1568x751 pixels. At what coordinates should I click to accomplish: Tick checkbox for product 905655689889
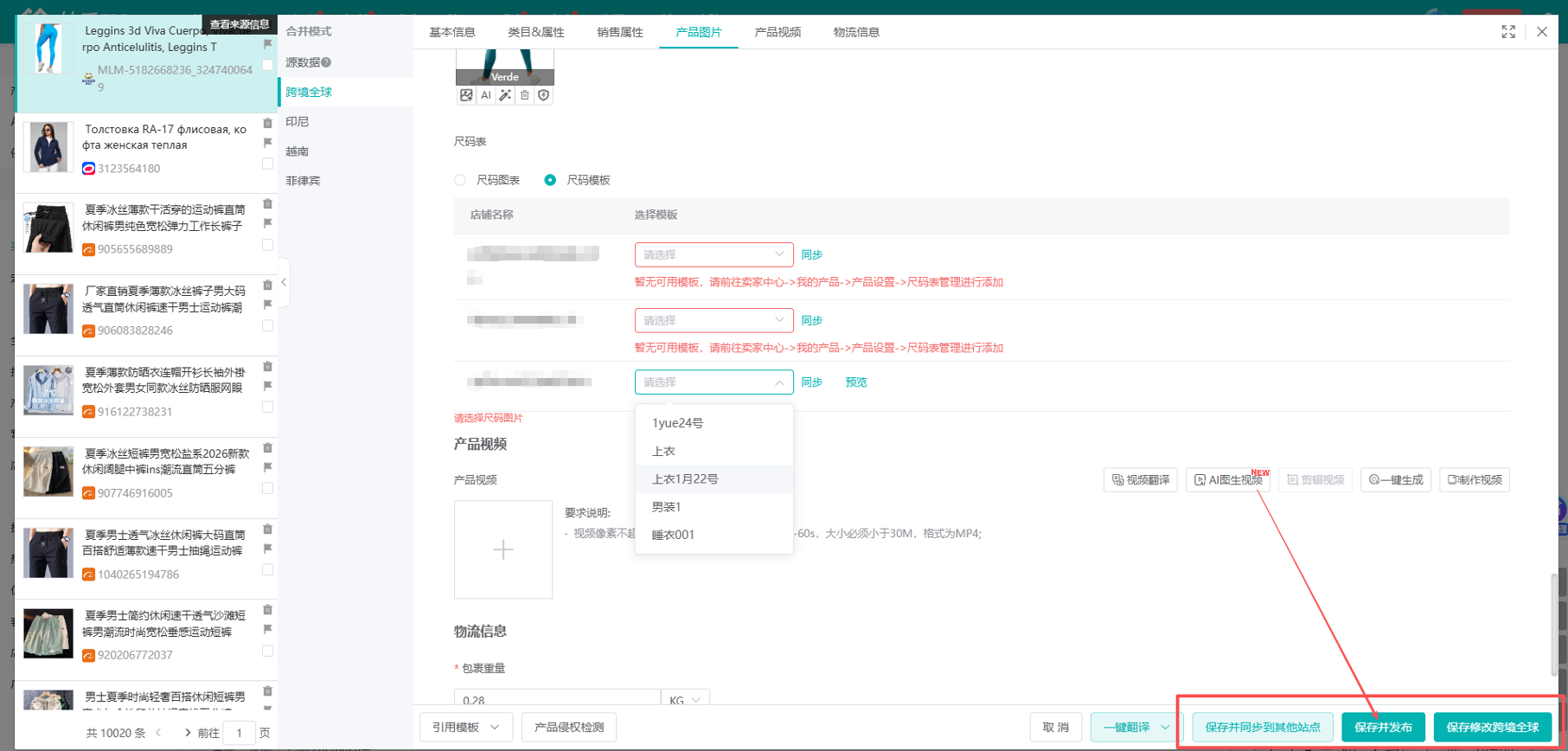point(267,245)
